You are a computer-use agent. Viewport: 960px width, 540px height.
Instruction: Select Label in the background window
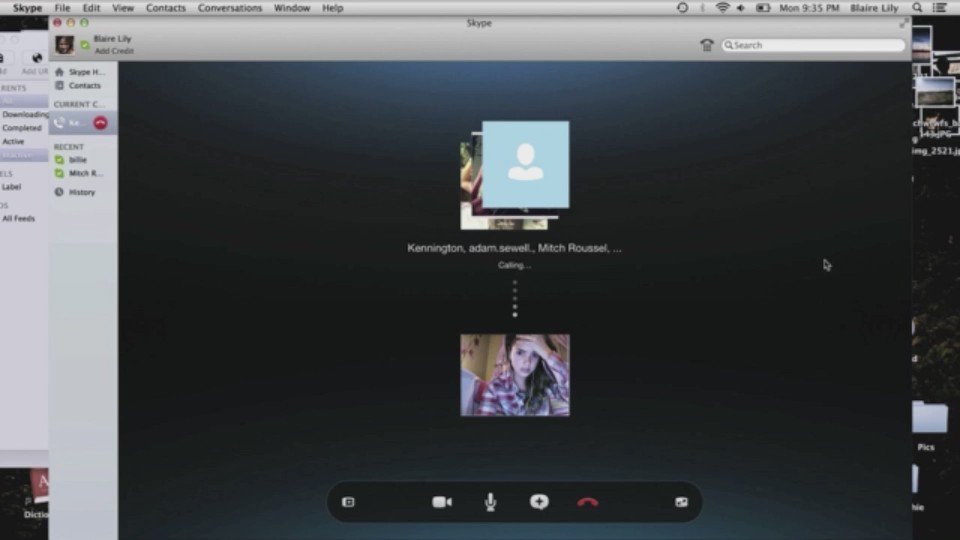tap(11, 187)
